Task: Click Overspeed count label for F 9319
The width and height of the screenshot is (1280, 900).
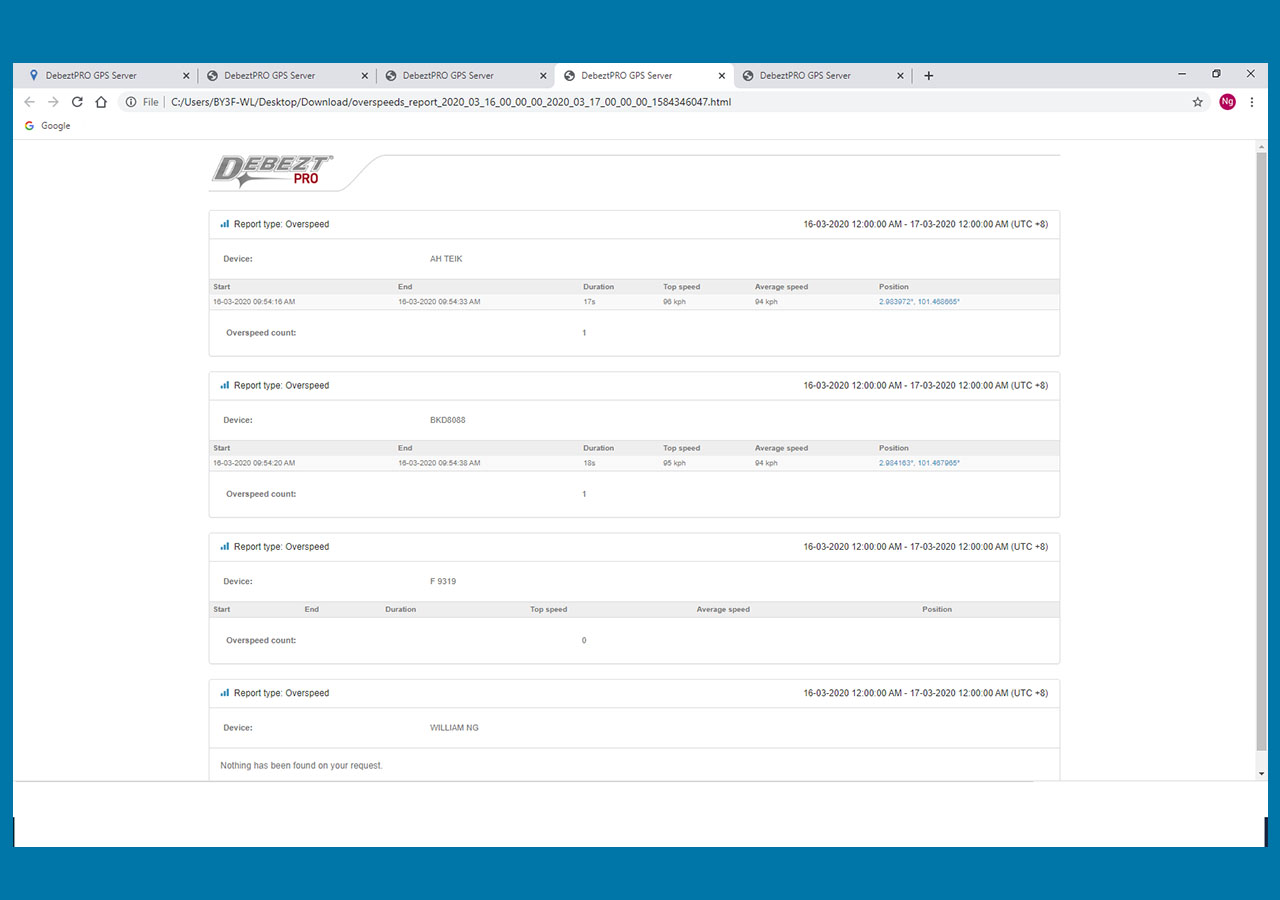Action: (261, 640)
